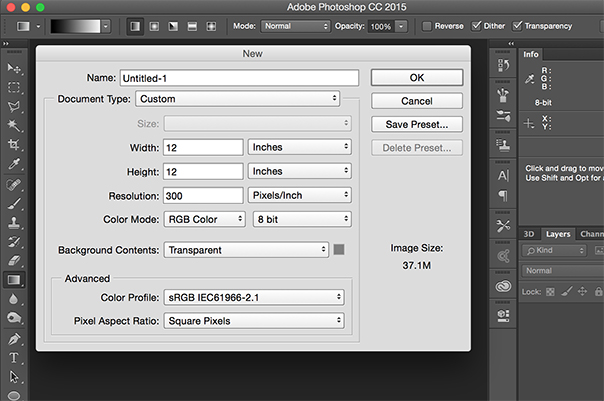Click the Name input field

coord(239,78)
